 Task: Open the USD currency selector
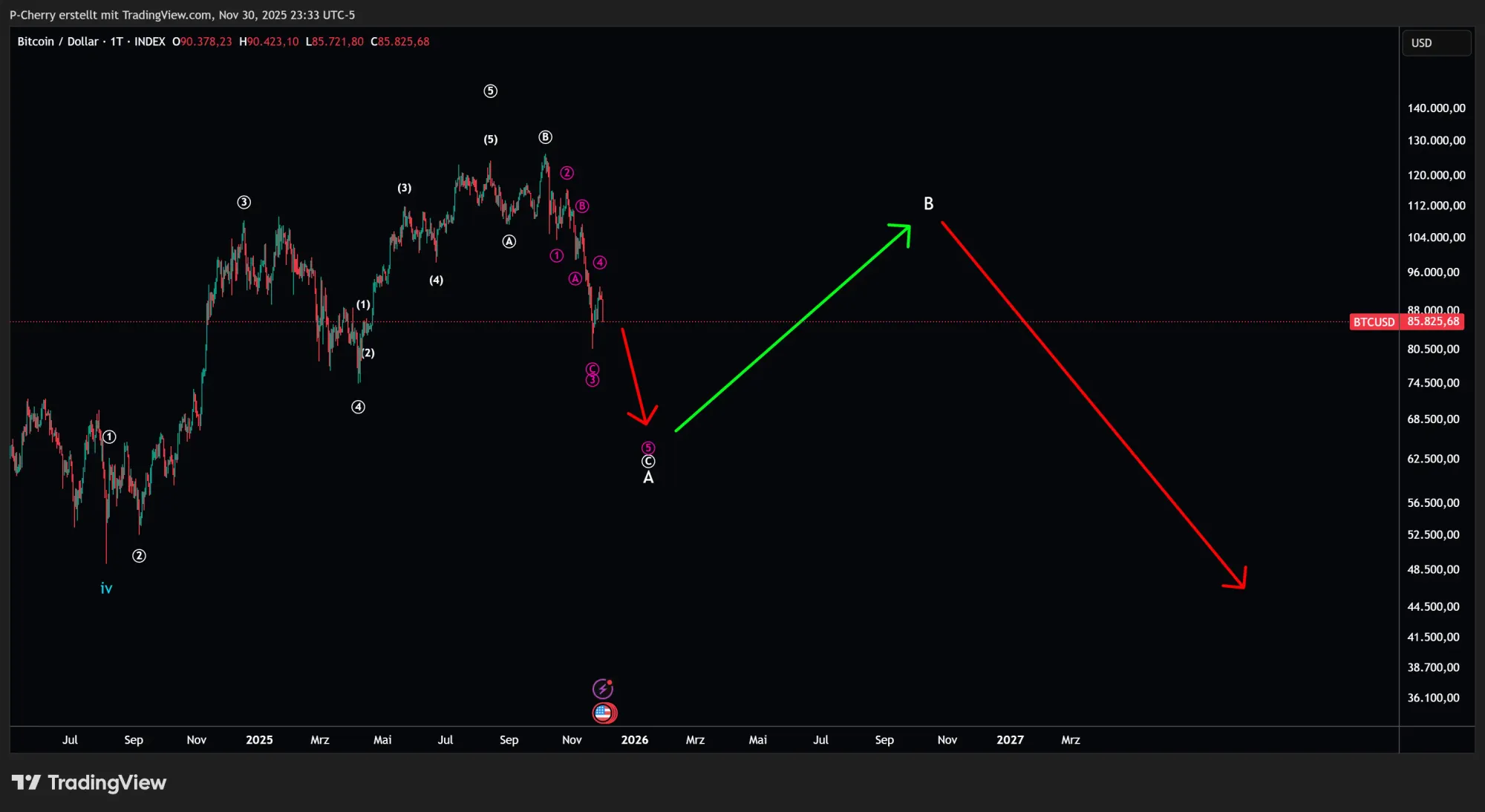click(1435, 42)
